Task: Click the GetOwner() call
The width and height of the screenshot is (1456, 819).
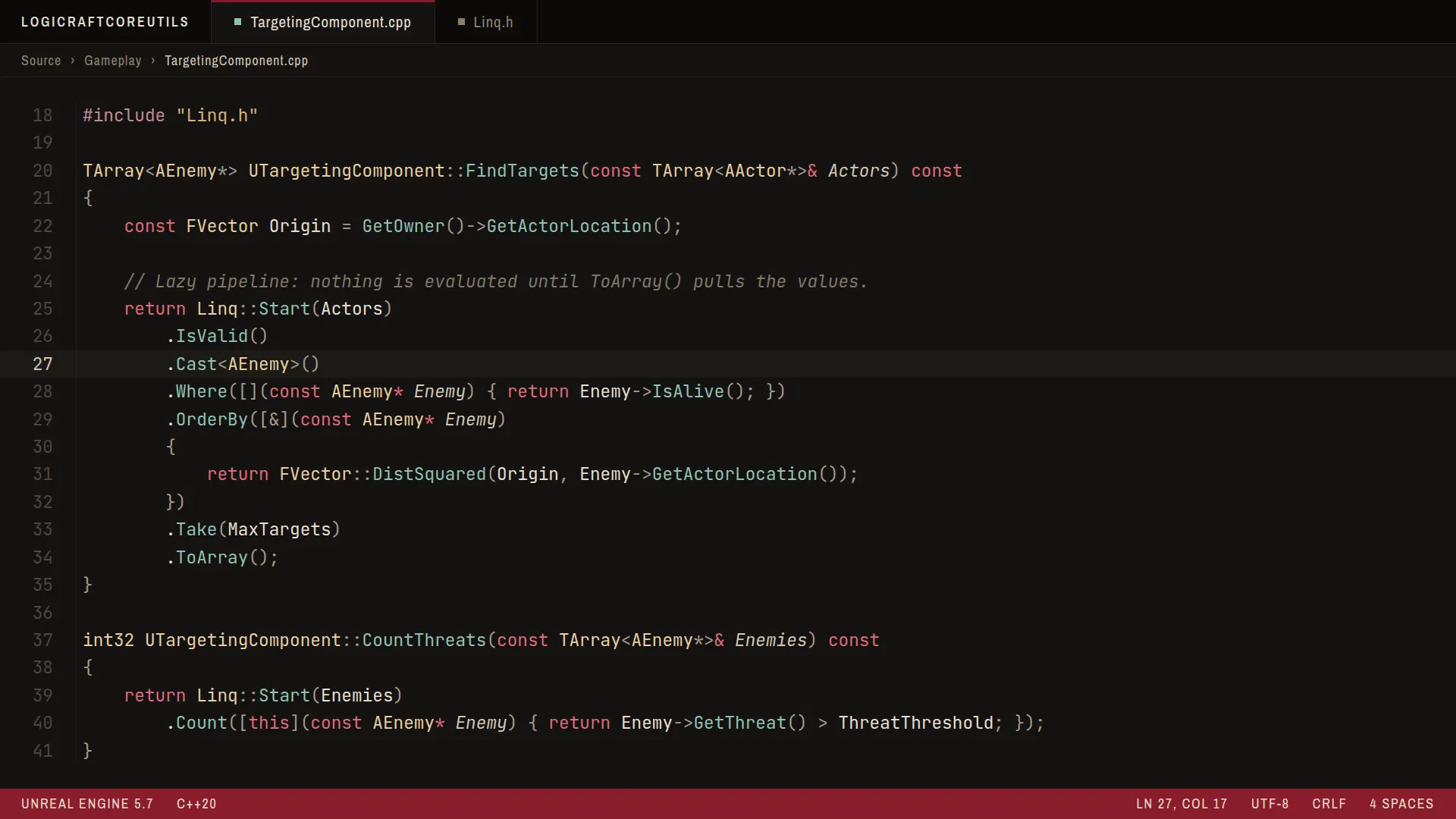Action: [x=413, y=226]
